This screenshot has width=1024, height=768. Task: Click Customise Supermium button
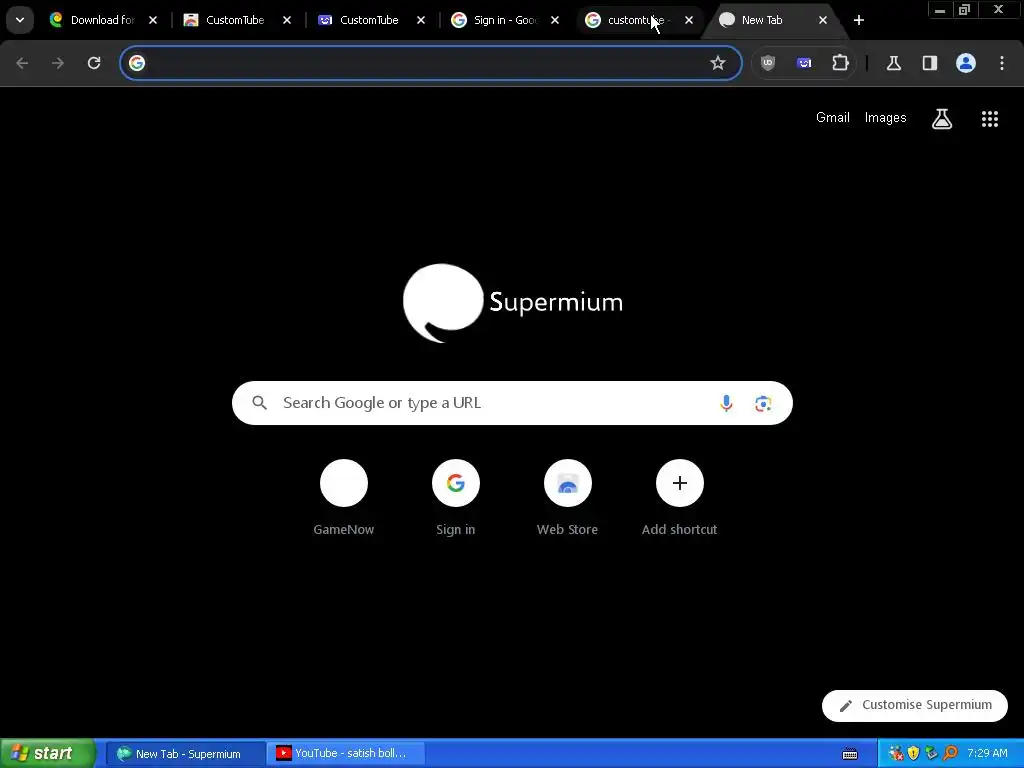point(915,705)
